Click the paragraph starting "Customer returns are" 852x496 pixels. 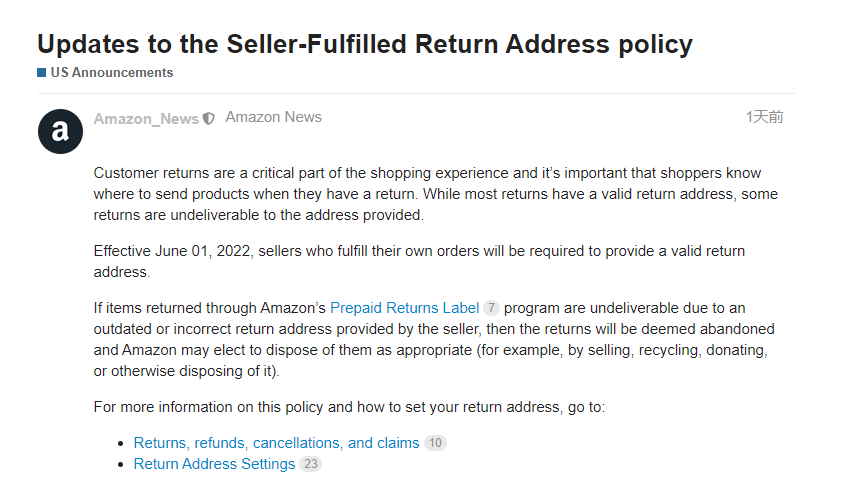click(435, 193)
